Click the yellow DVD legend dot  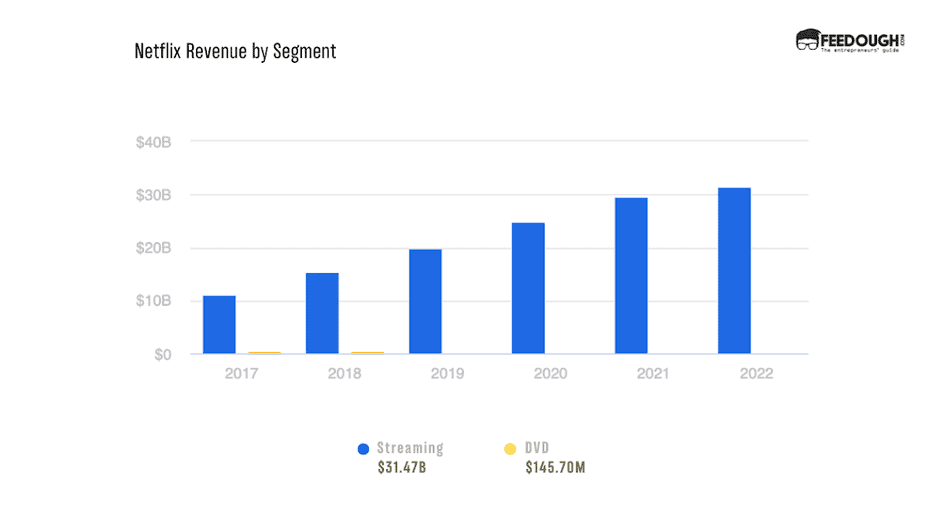(511, 449)
